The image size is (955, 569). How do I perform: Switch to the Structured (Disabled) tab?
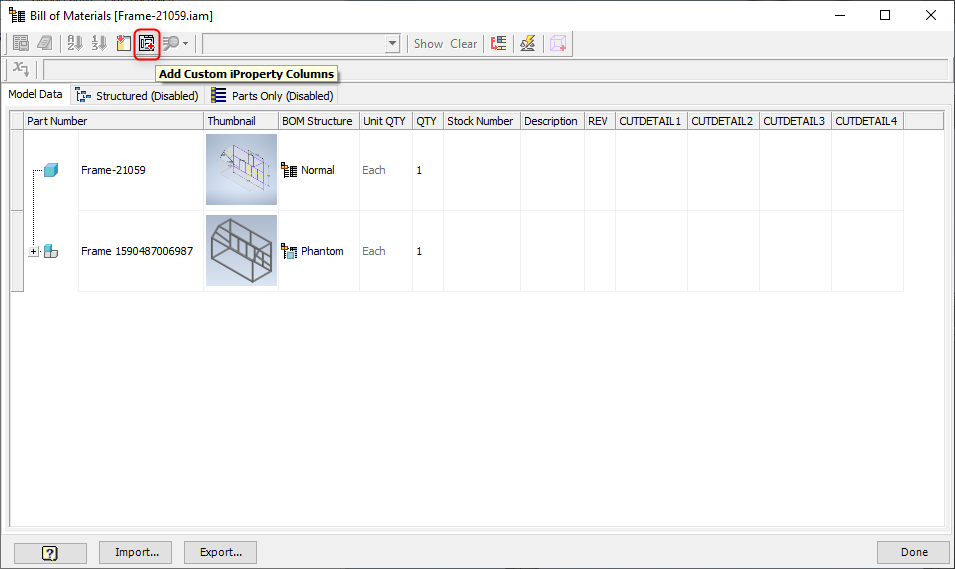pos(137,96)
